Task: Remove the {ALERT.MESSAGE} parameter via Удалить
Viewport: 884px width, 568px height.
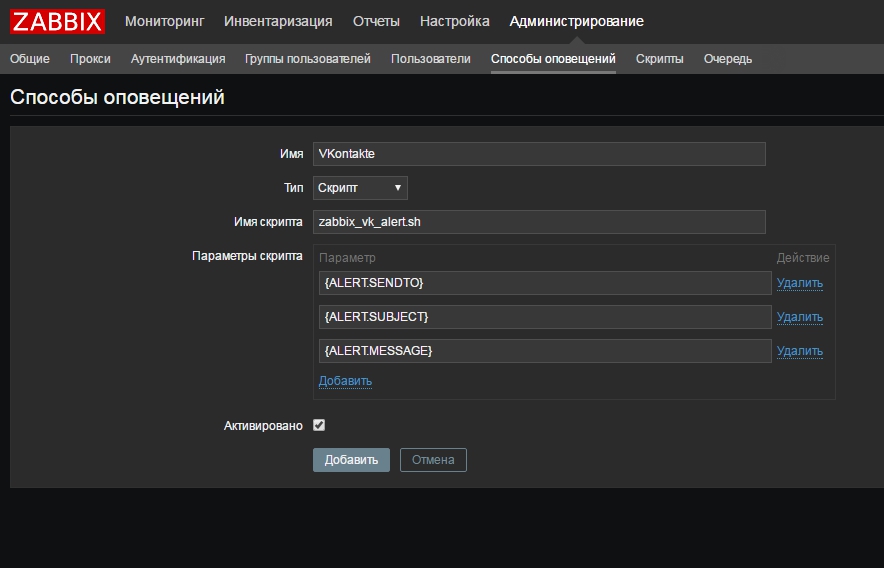Action: coord(799,350)
